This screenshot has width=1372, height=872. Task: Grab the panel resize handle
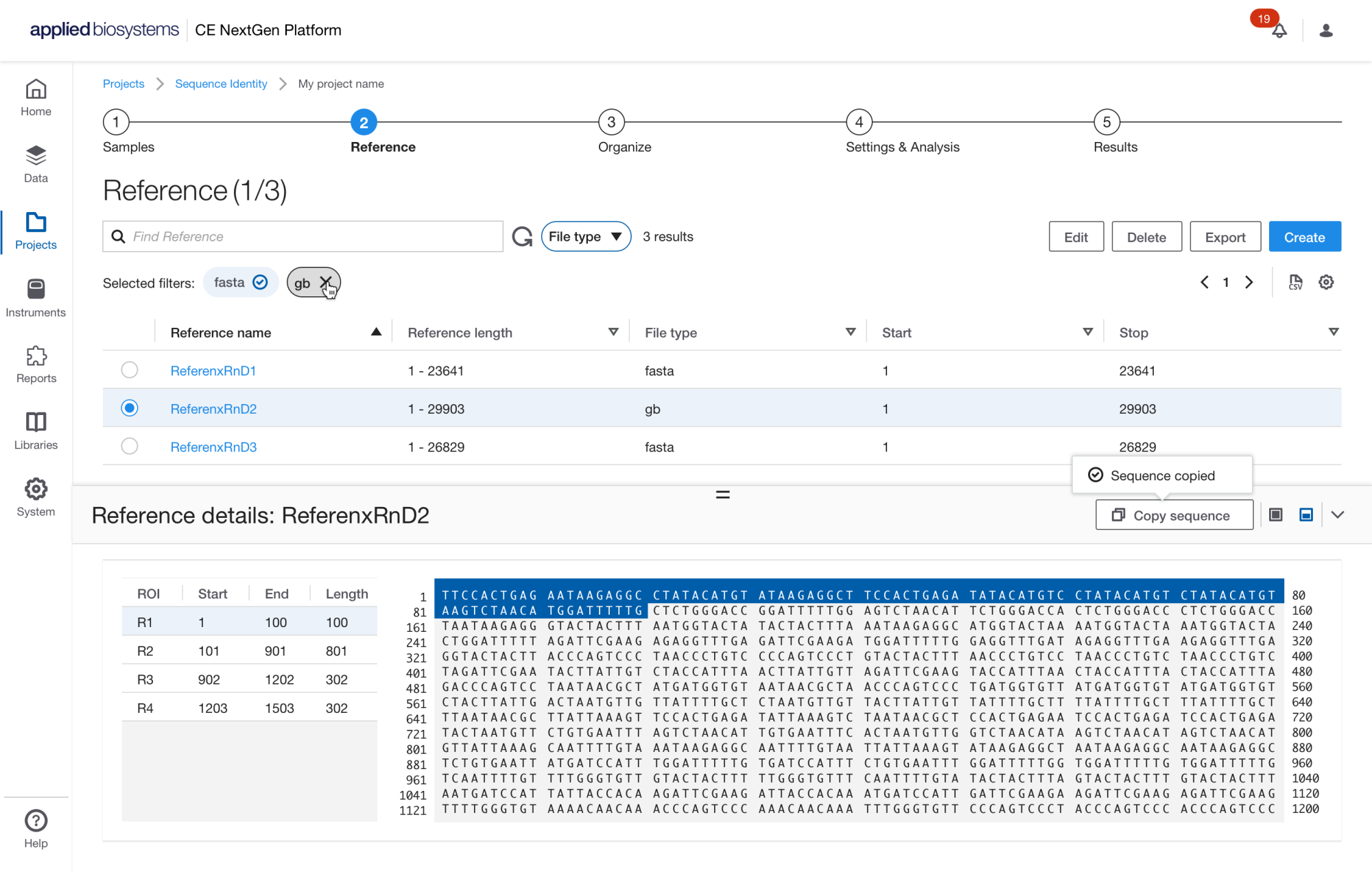point(722,494)
